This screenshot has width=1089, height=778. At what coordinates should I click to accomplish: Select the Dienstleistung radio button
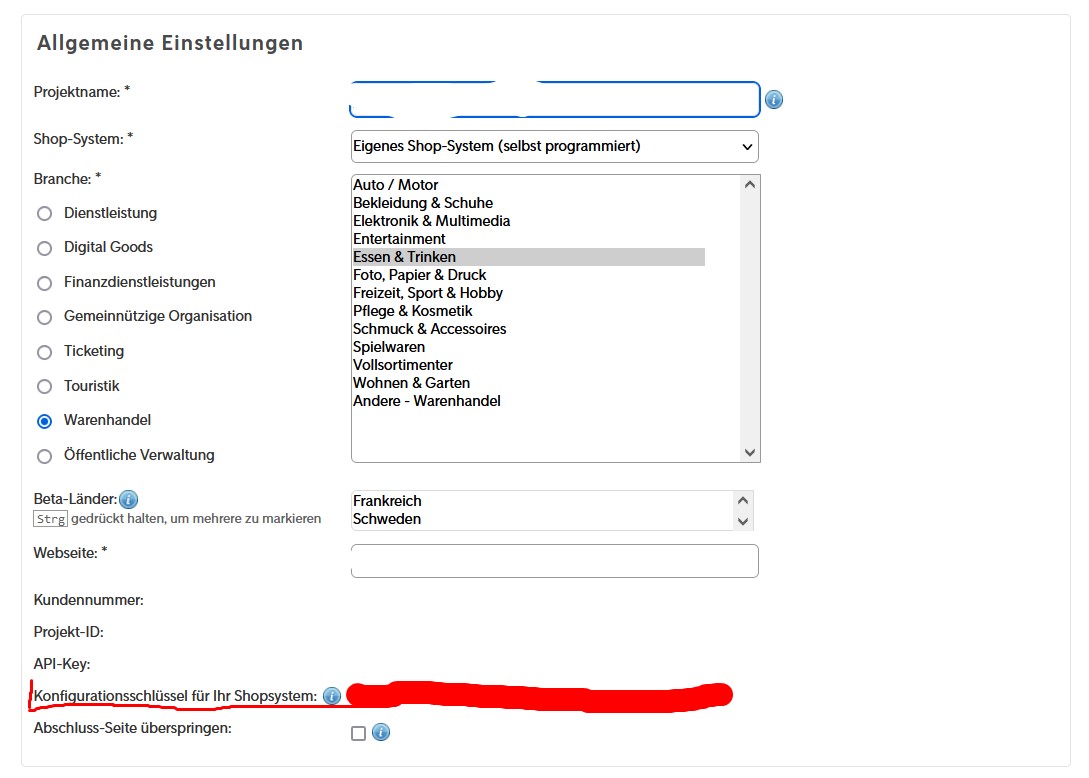[x=44, y=214]
